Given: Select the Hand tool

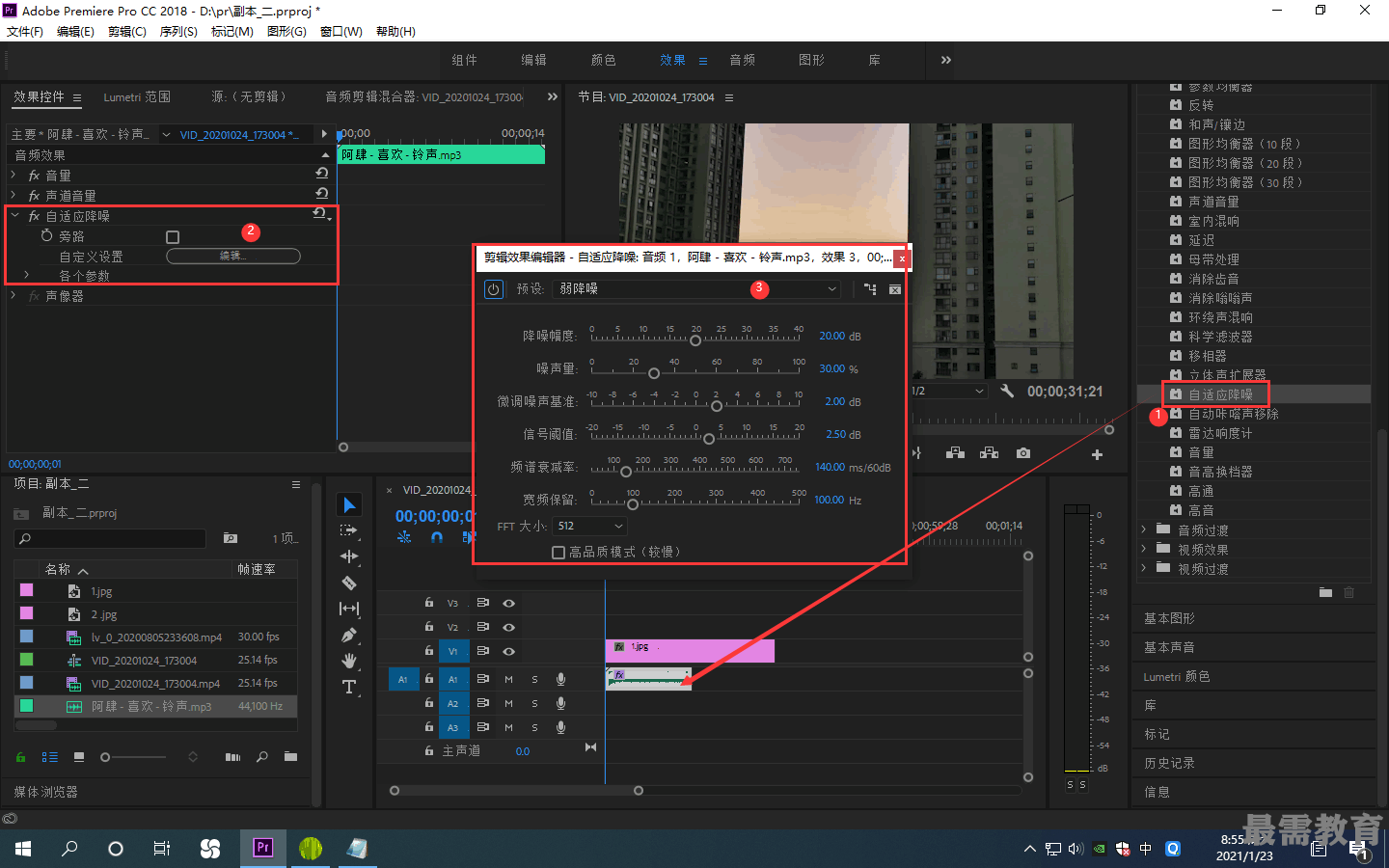Looking at the screenshot, I should pyautogui.click(x=349, y=661).
